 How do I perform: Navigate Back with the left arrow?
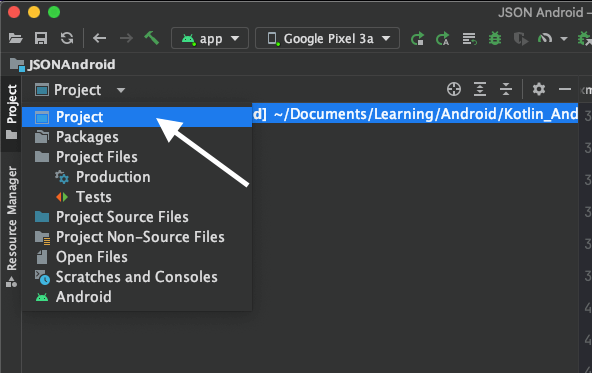coord(99,38)
